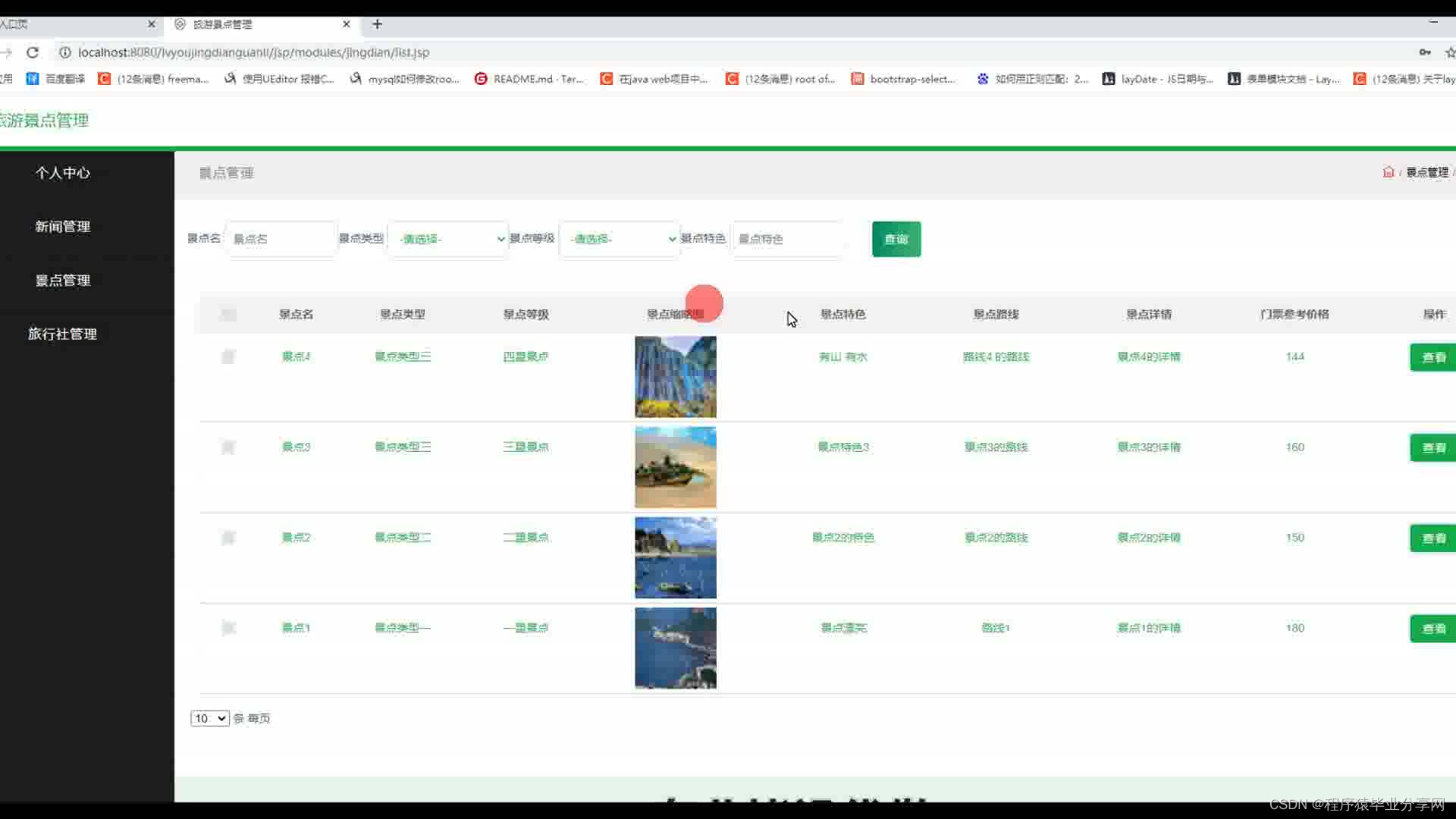Image resolution: width=1456 pixels, height=819 pixels.
Task: Open the rows-per-page dropdown showing 10
Action: click(x=209, y=718)
